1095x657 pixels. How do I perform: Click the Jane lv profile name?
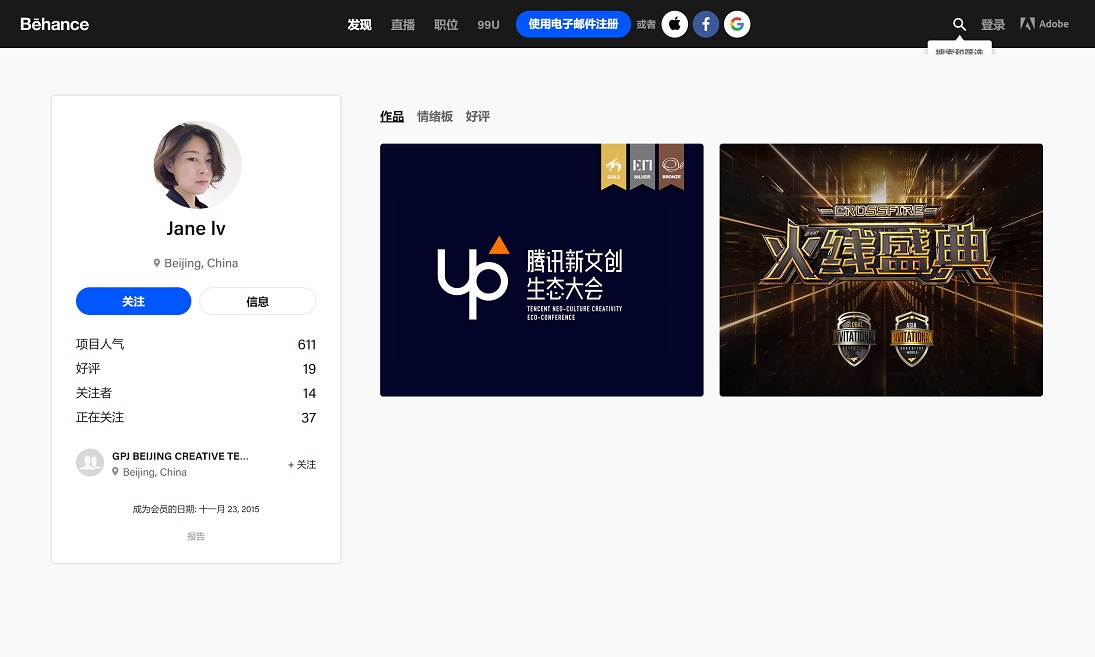(196, 228)
